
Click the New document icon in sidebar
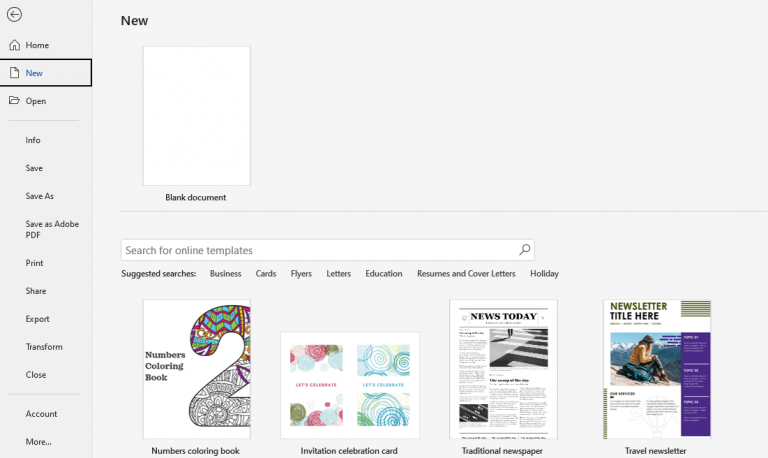[15, 73]
